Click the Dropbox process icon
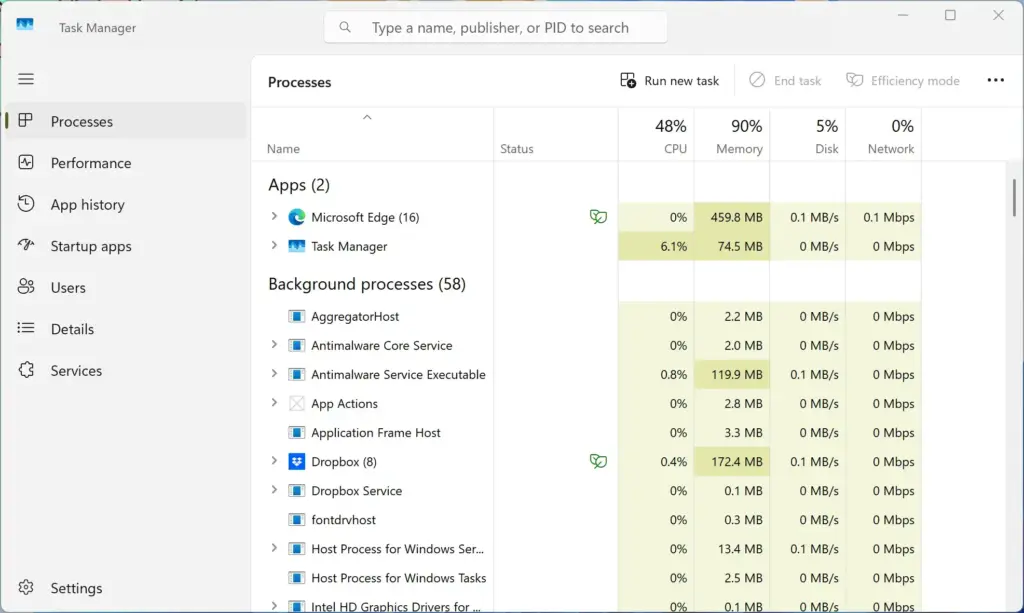1024x613 pixels. [296, 462]
